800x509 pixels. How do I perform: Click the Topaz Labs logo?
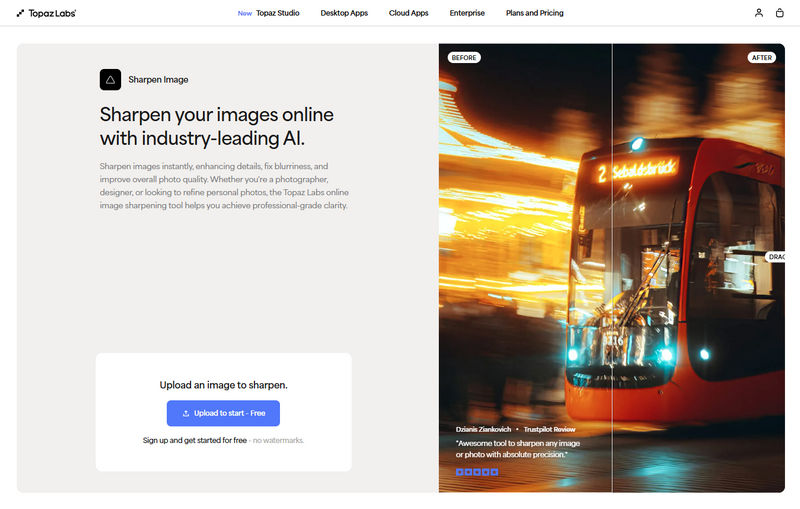click(x=46, y=13)
